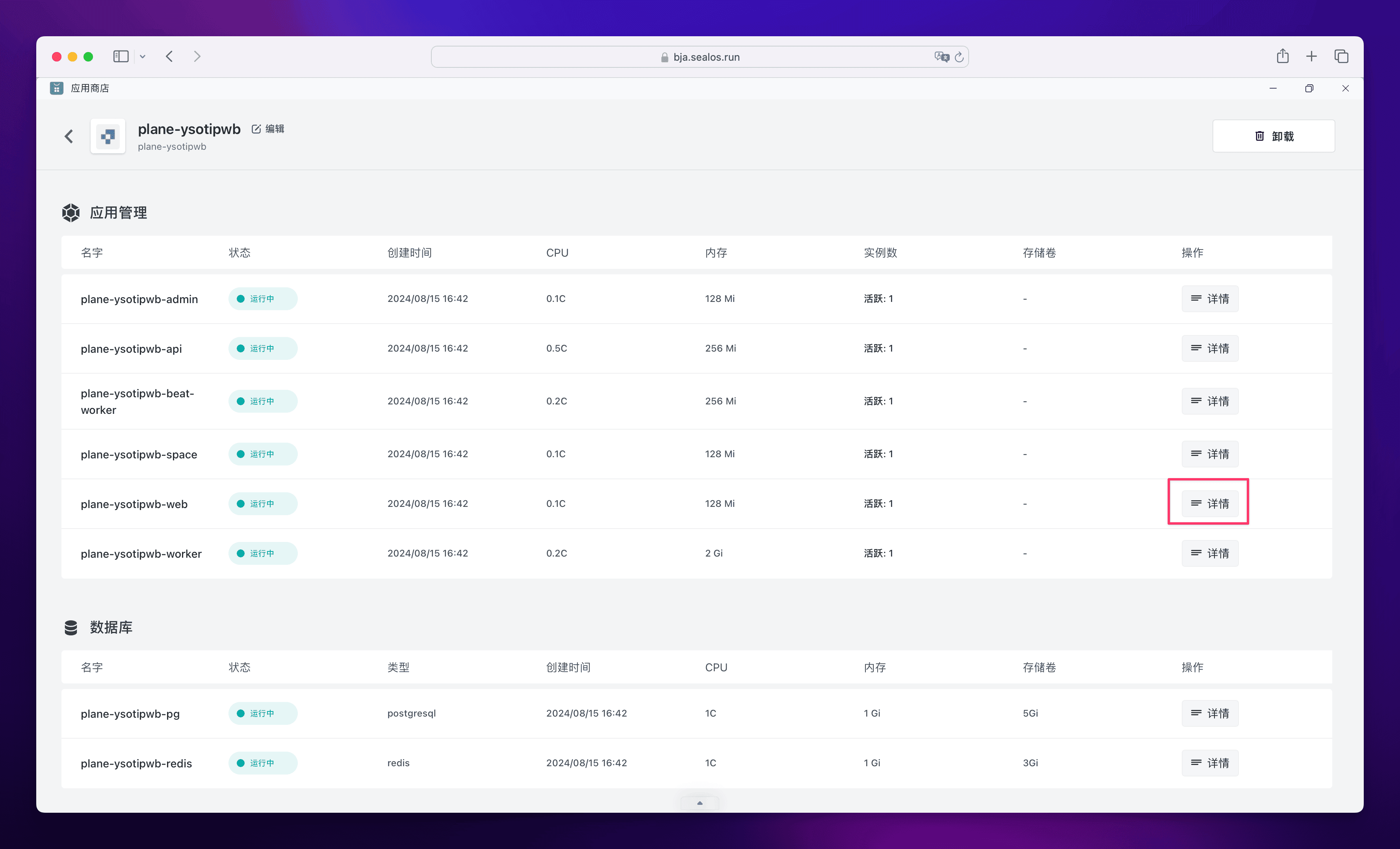Open details for plane-ysotipwb-web
Viewport: 1400px width, 849px height.
click(x=1210, y=503)
